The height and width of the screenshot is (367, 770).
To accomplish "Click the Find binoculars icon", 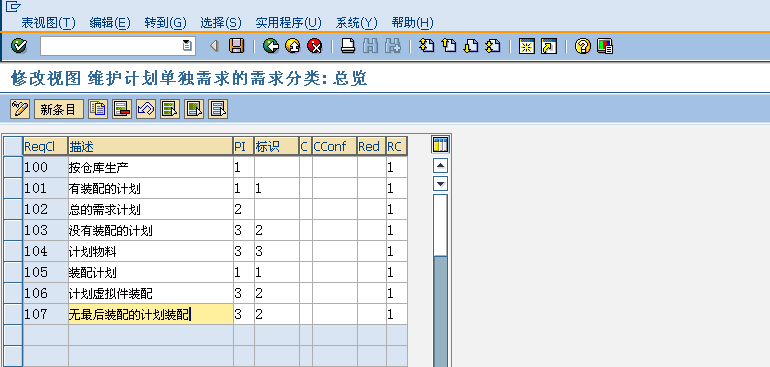I will click(x=370, y=46).
